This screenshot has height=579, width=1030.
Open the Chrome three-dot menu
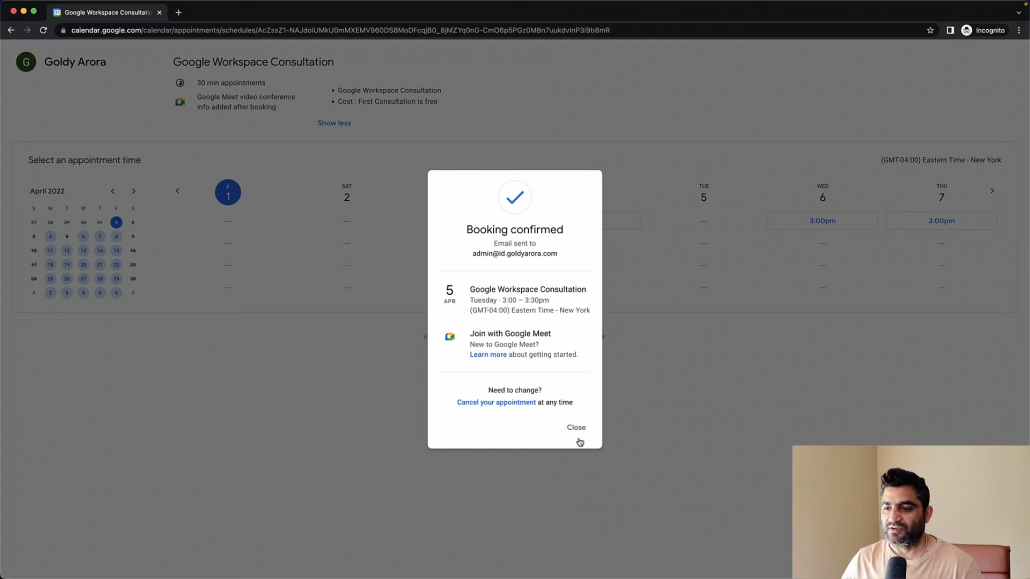1019,30
